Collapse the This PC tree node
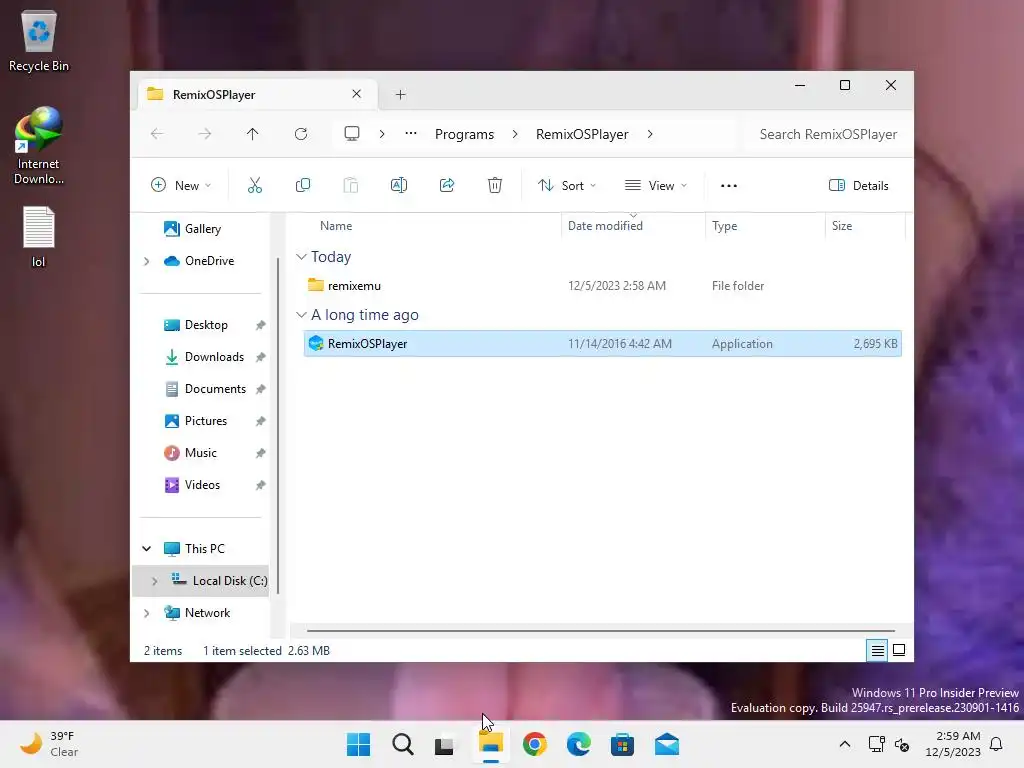Viewport: 1024px width, 768px height. 146,549
